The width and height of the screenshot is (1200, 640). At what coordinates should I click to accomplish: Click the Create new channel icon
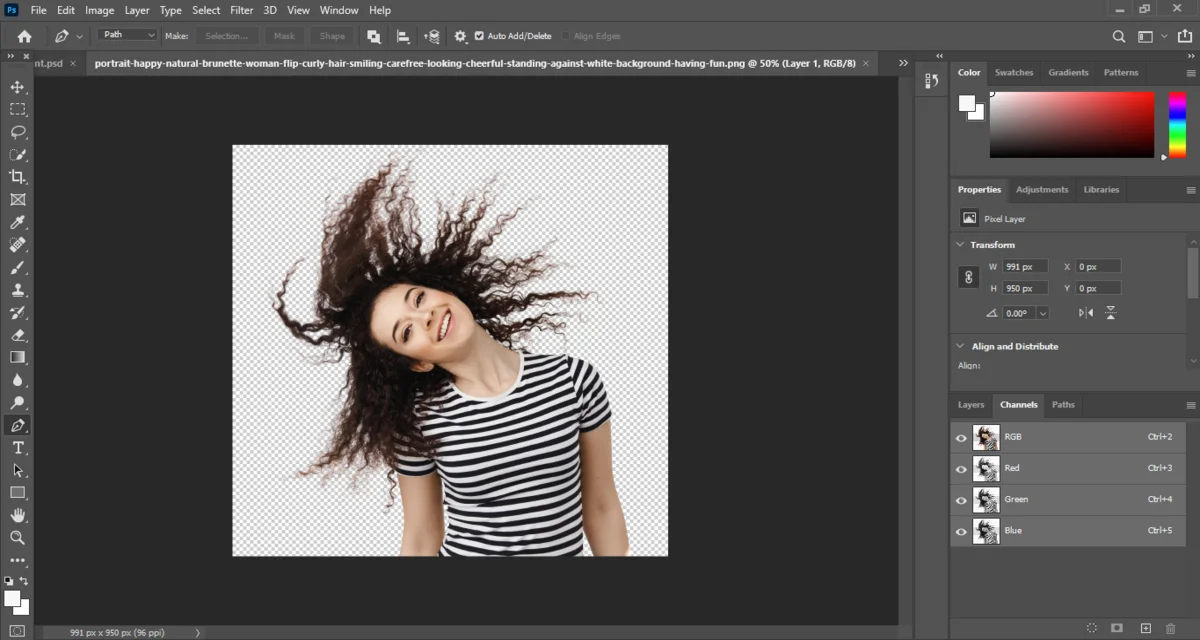pyautogui.click(x=1146, y=628)
